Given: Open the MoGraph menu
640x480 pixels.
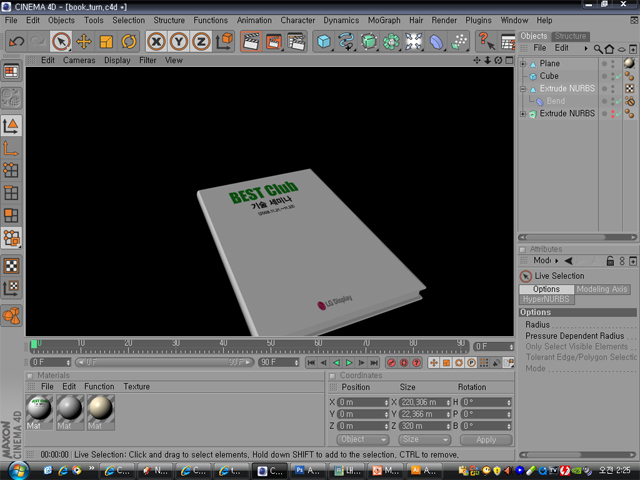Looking at the screenshot, I should 384,20.
